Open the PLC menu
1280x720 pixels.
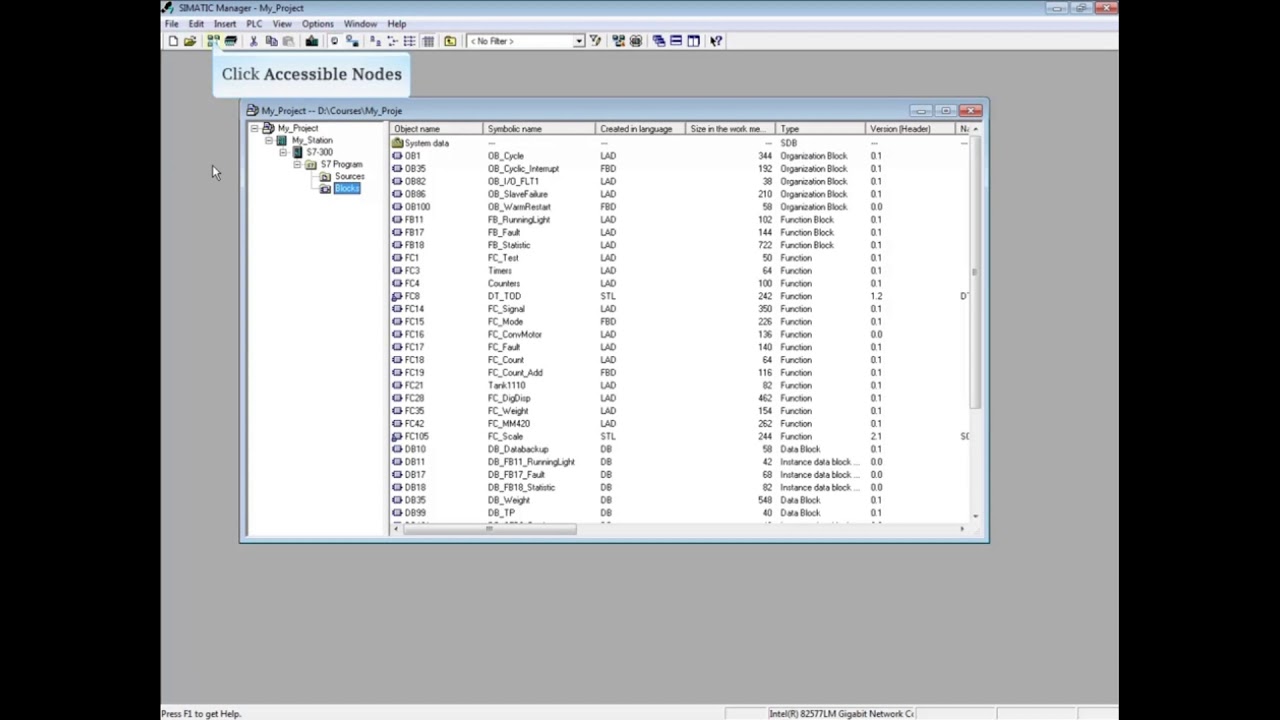pos(255,24)
